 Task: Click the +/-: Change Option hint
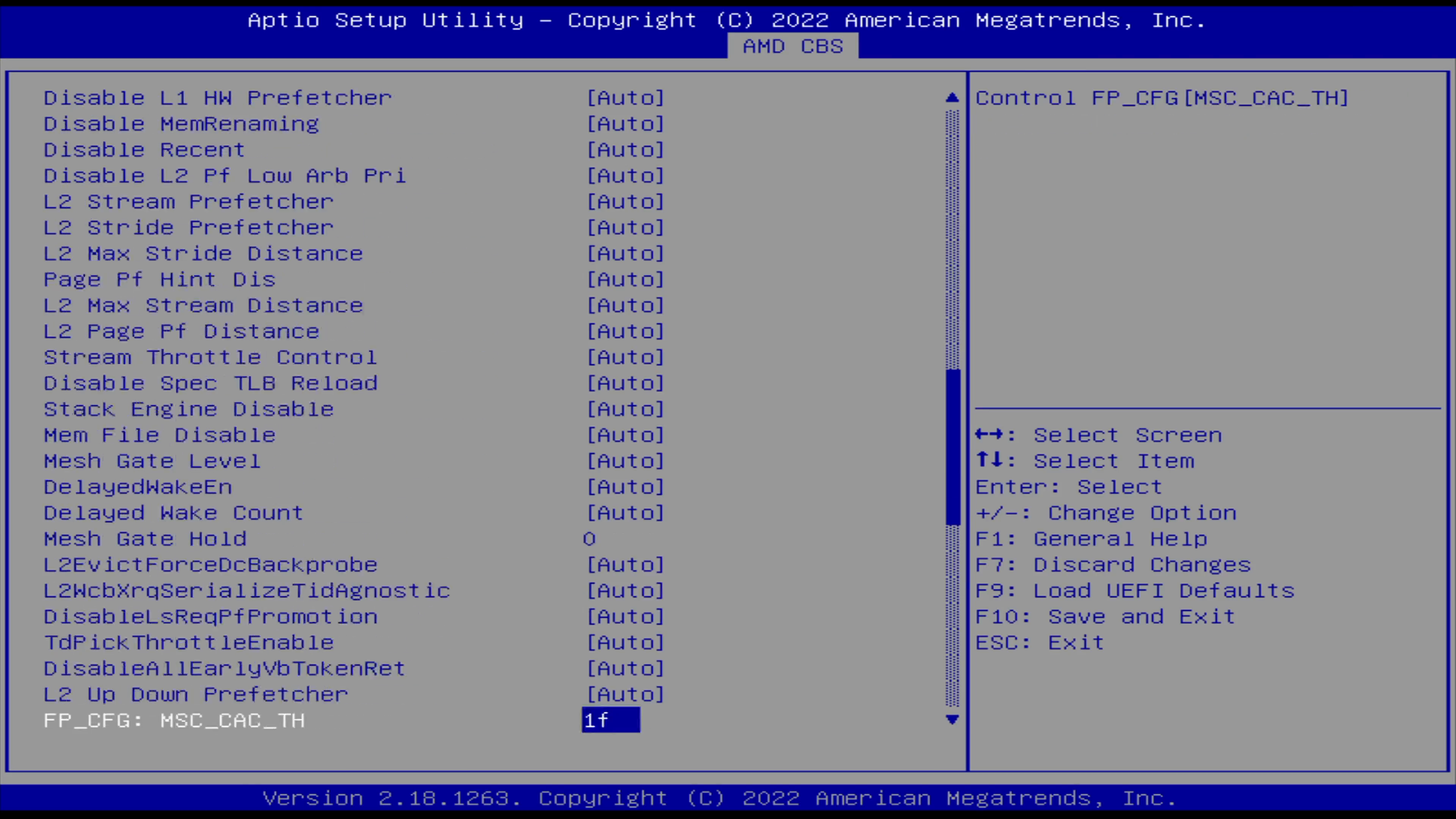[x=1106, y=514]
